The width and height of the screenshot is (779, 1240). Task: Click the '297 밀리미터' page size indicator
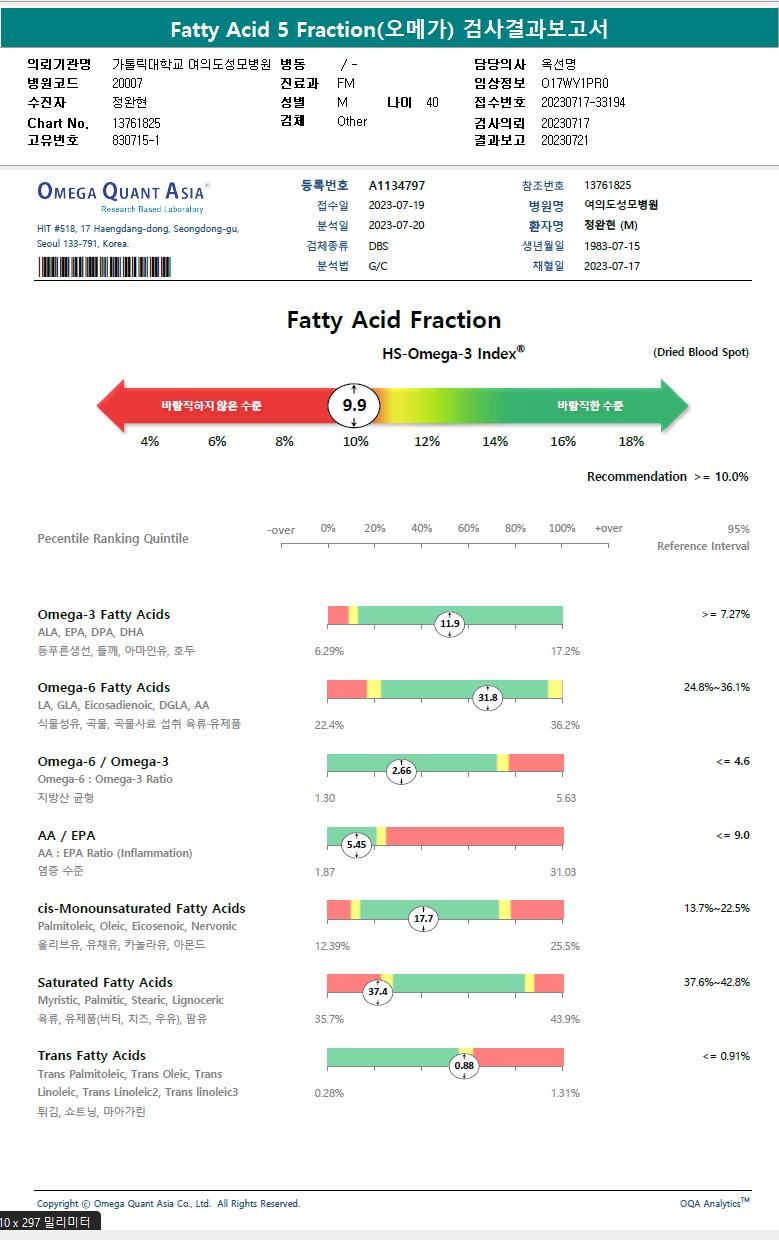50,1222
